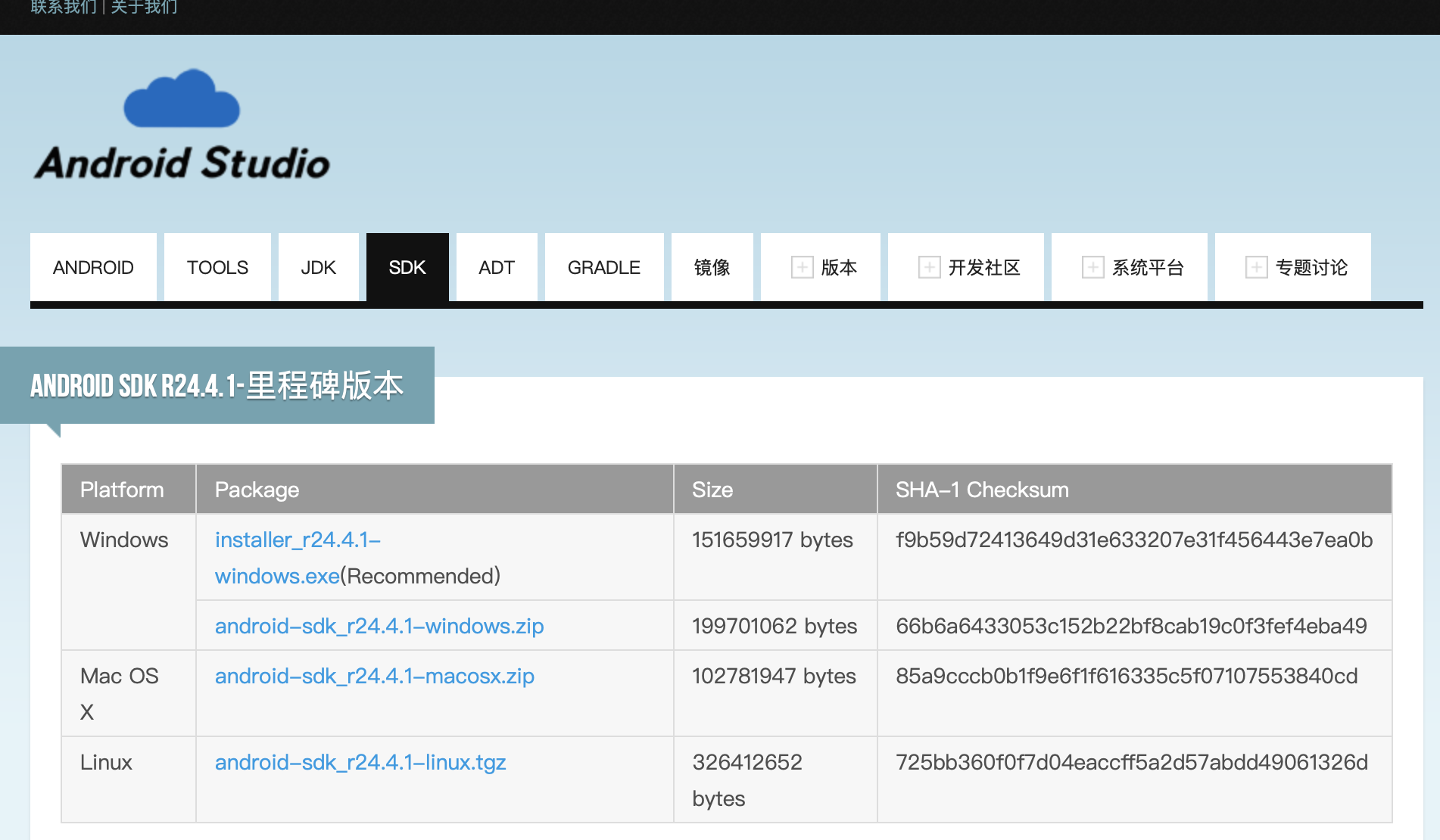The image size is (1440, 840).
Task: Open the ADT tab
Action: click(x=497, y=267)
